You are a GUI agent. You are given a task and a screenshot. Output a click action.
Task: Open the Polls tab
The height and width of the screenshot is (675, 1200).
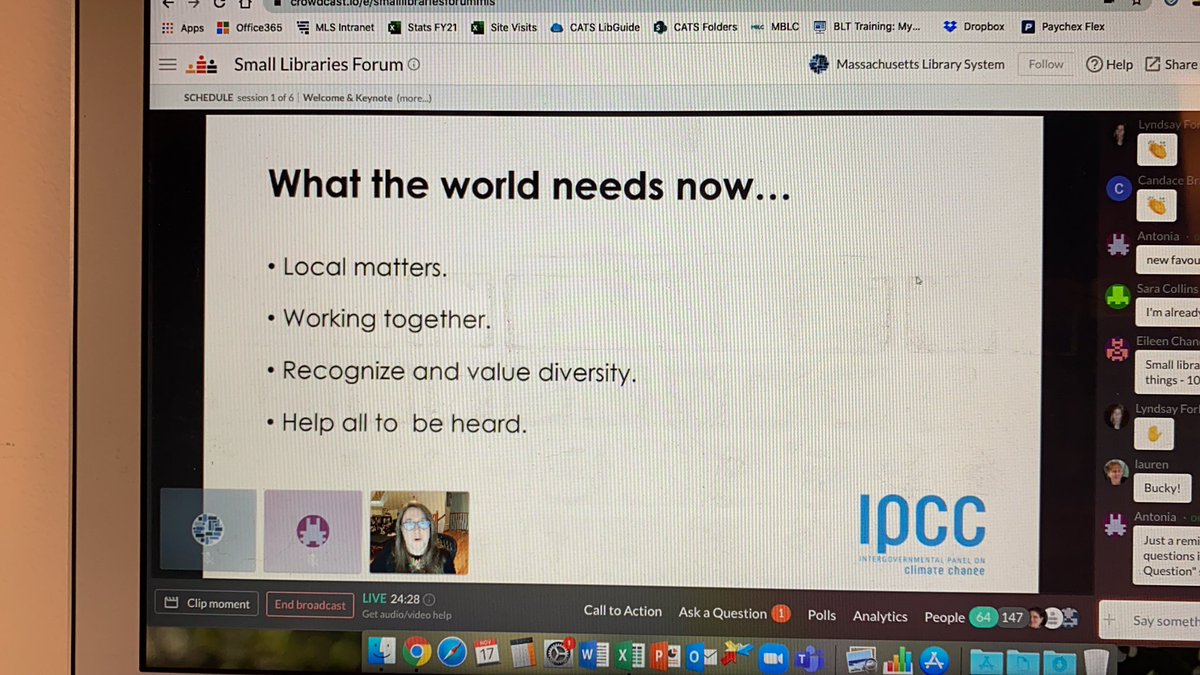822,616
